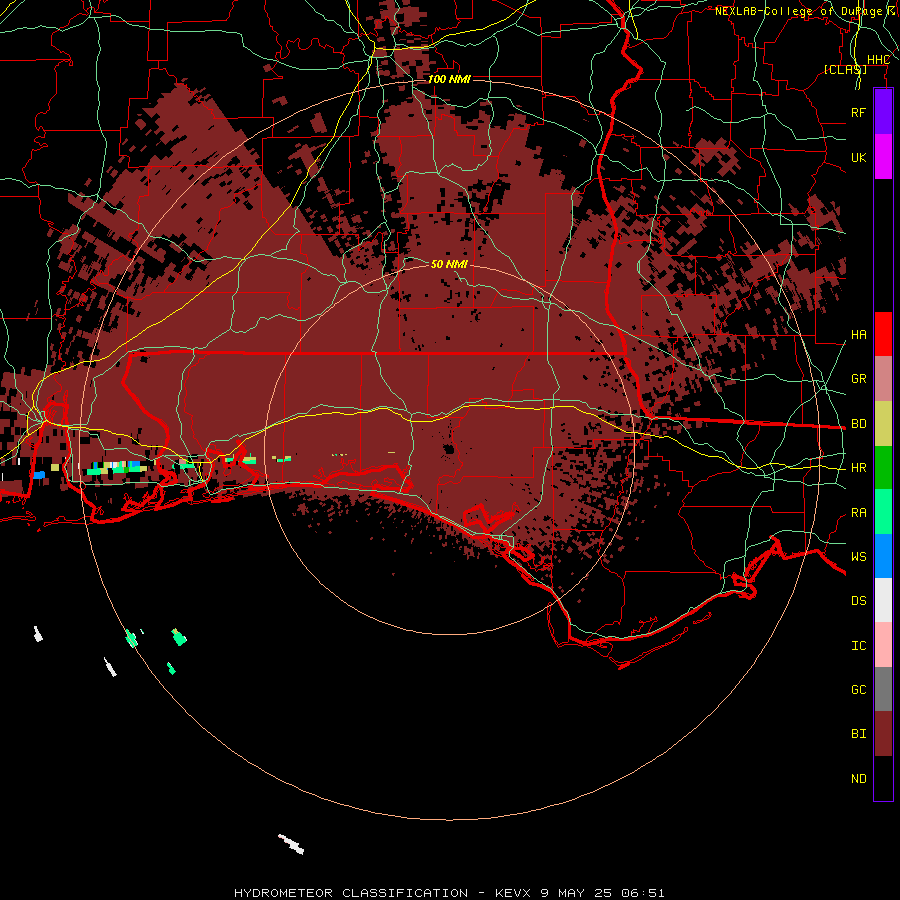Click the GC gray legend swatch
The height and width of the screenshot is (900, 900).
click(883, 689)
